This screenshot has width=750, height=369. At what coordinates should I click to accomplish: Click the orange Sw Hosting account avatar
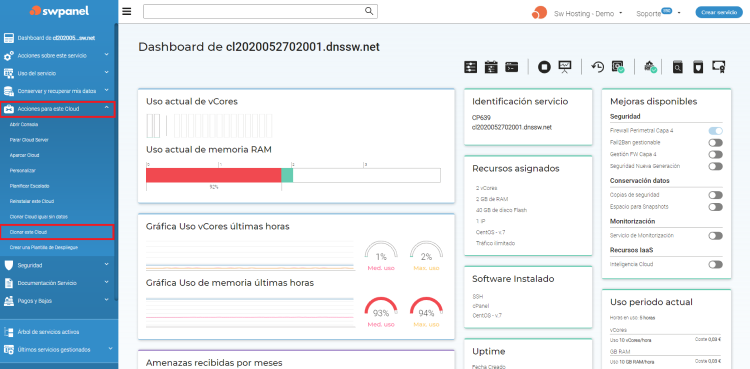[539, 13]
